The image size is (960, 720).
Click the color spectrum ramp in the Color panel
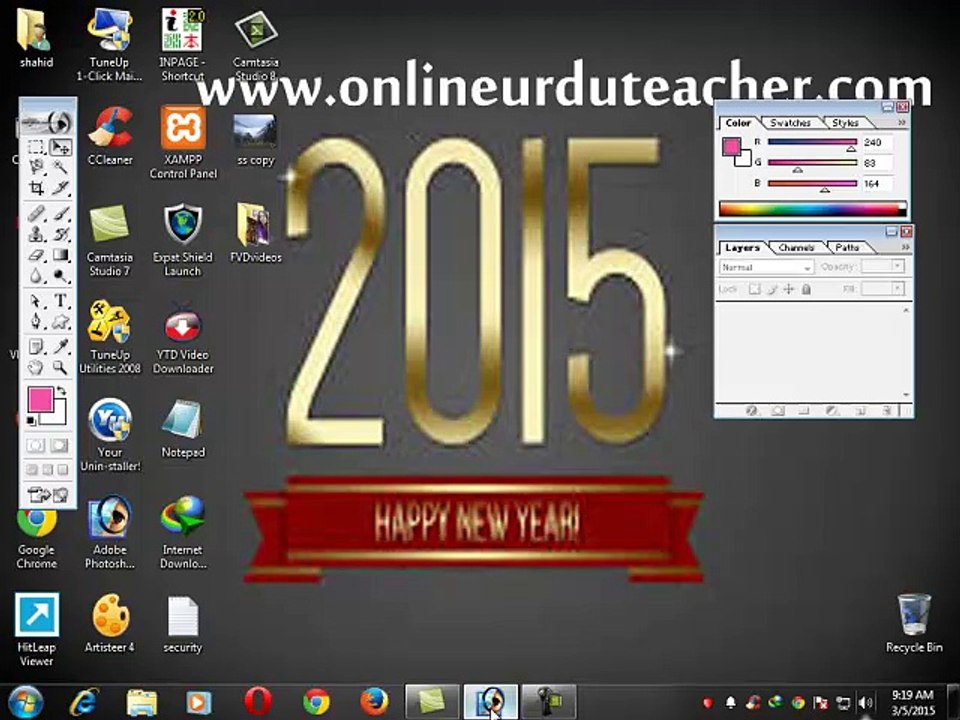click(x=812, y=209)
